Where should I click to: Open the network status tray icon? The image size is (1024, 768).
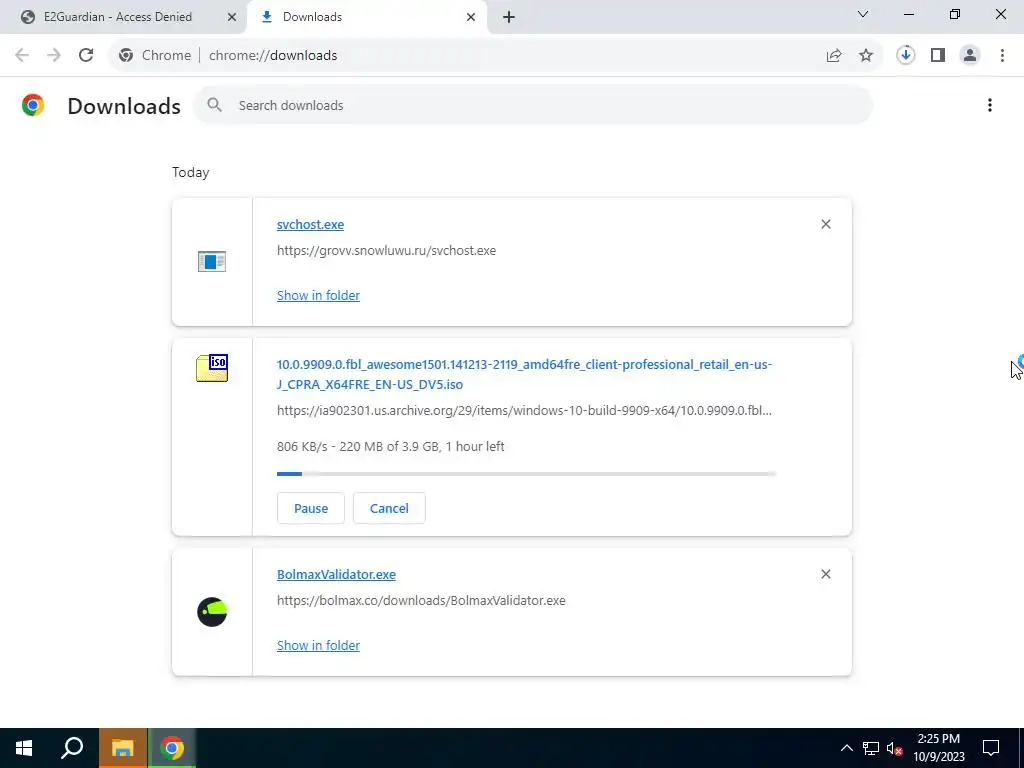pos(871,748)
